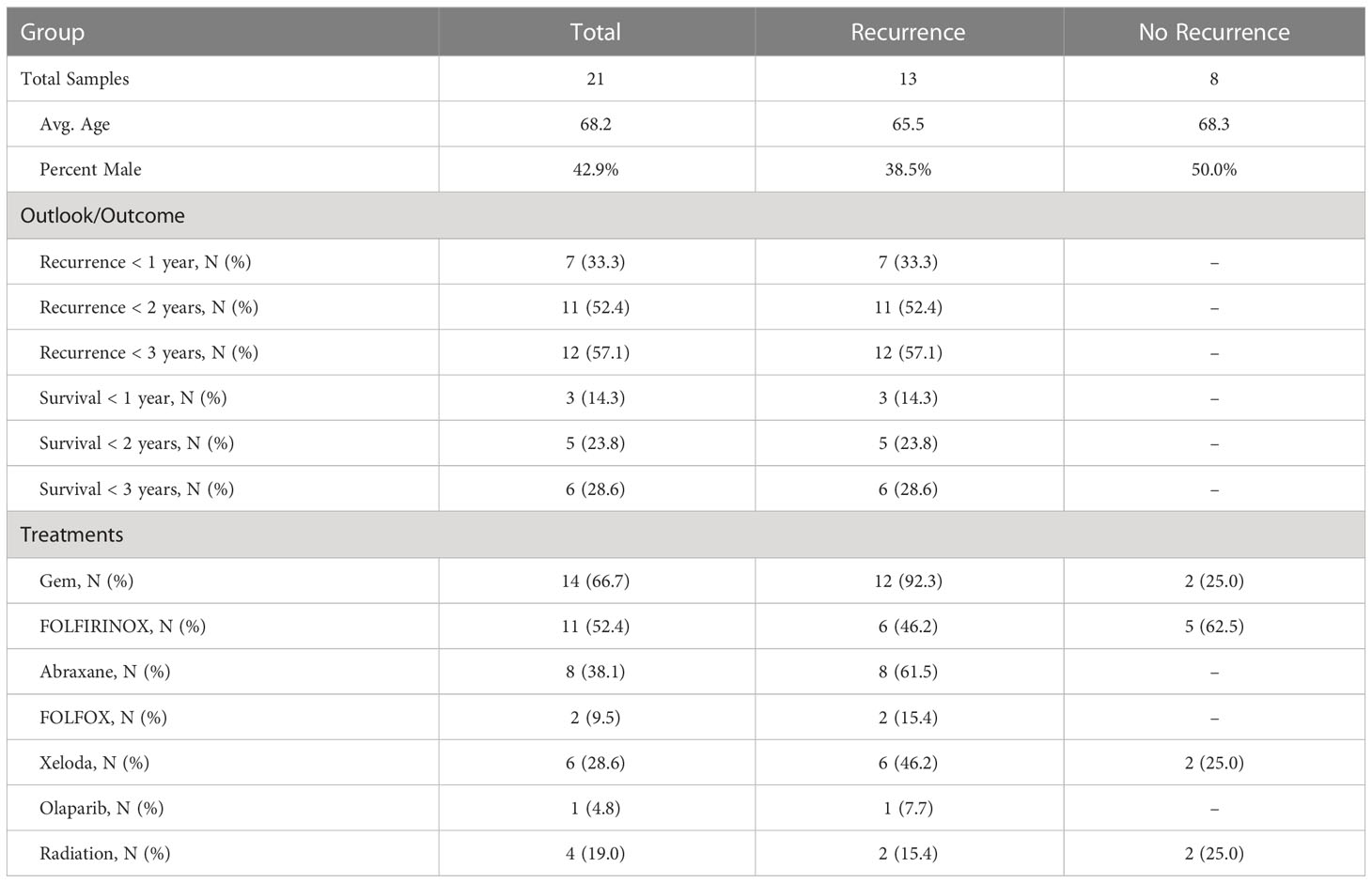
Task: Click the Recurrence column header
Action: (908, 32)
